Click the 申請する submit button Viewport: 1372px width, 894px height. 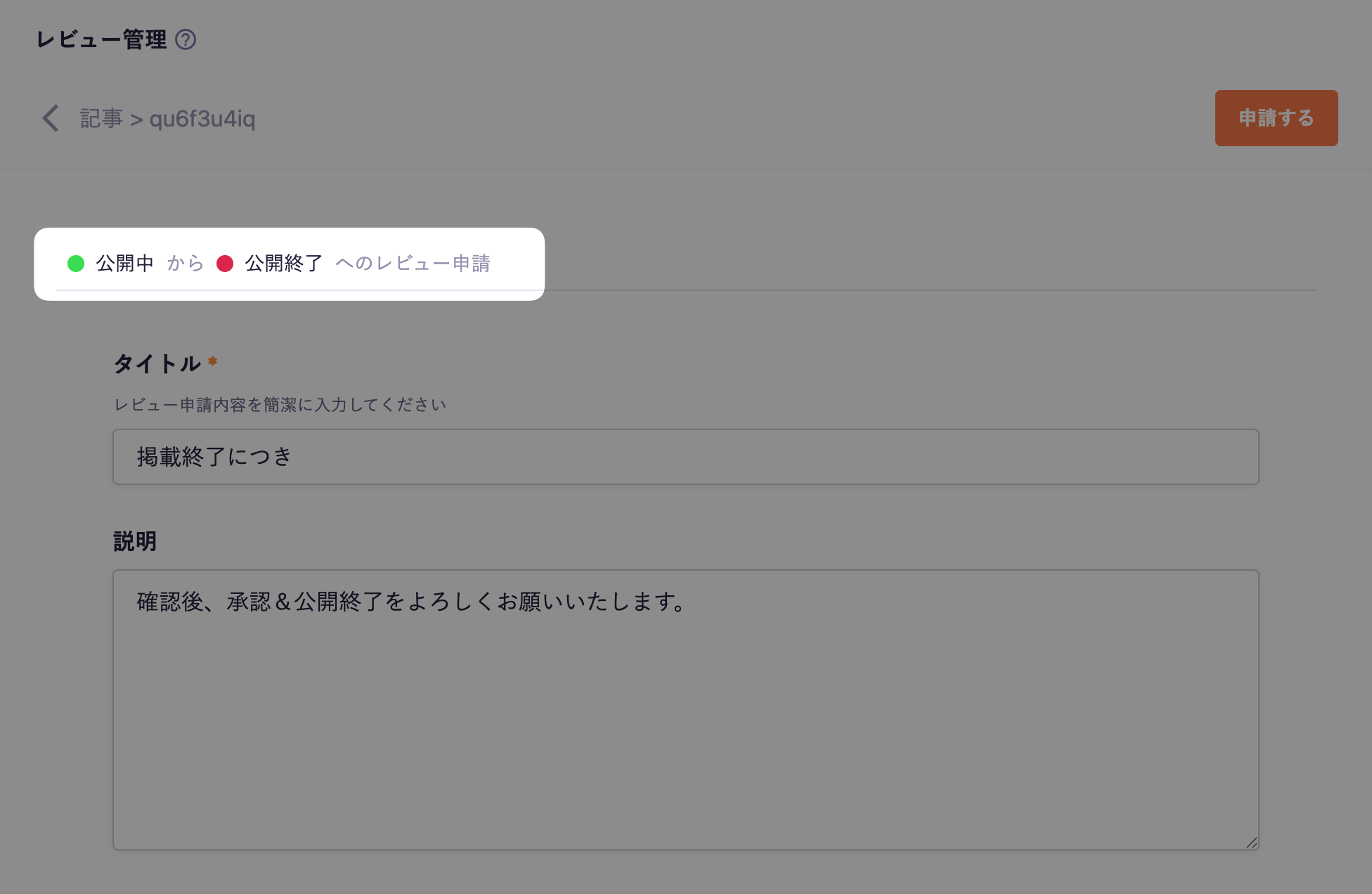(1276, 118)
